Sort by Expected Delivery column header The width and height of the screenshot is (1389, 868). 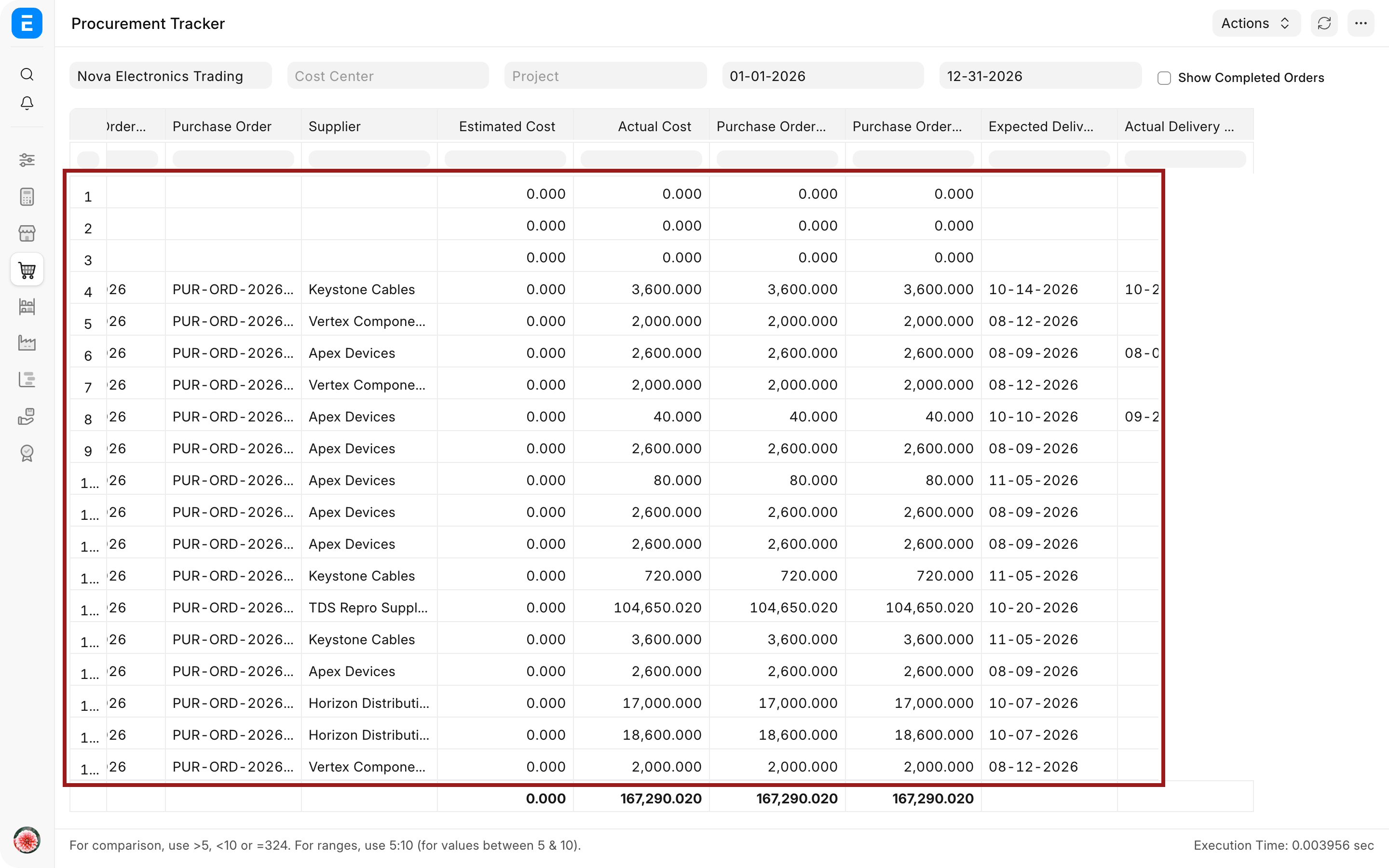(x=1049, y=126)
